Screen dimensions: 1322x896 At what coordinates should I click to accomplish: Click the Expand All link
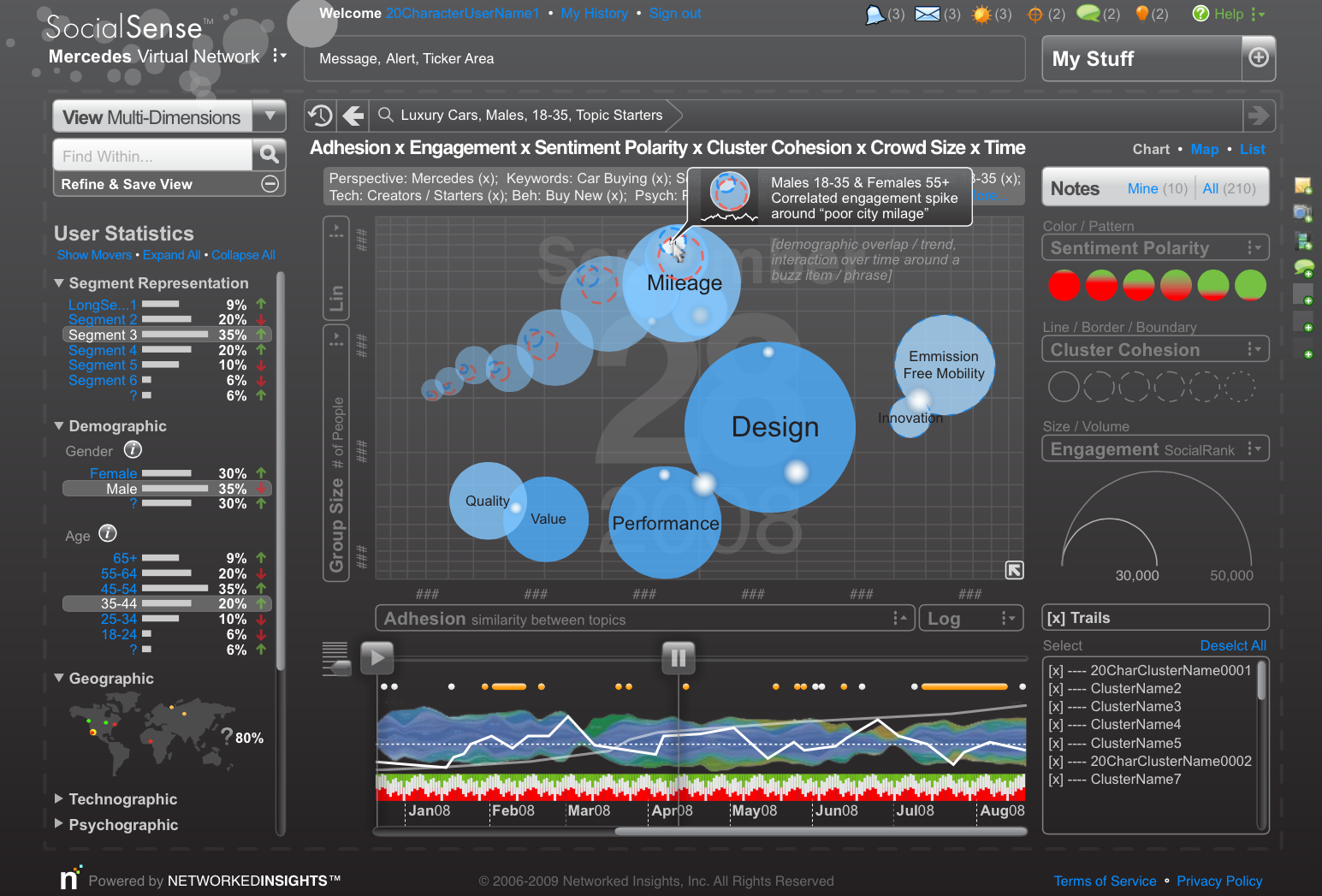171,255
